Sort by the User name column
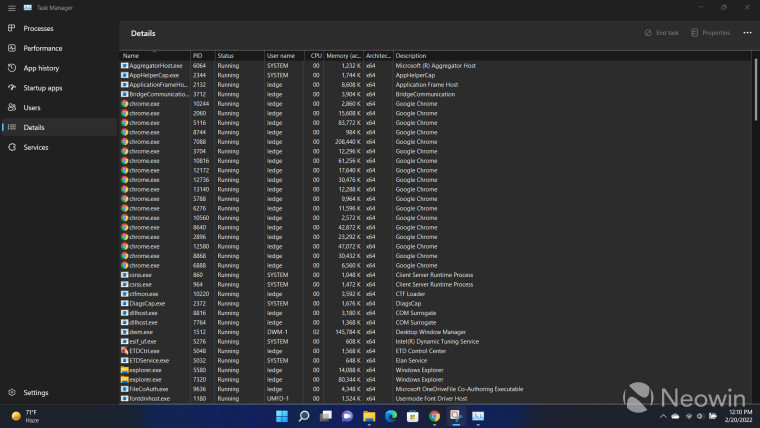The width and height of the screenshot is (760, 428). (x=284, y=56)
